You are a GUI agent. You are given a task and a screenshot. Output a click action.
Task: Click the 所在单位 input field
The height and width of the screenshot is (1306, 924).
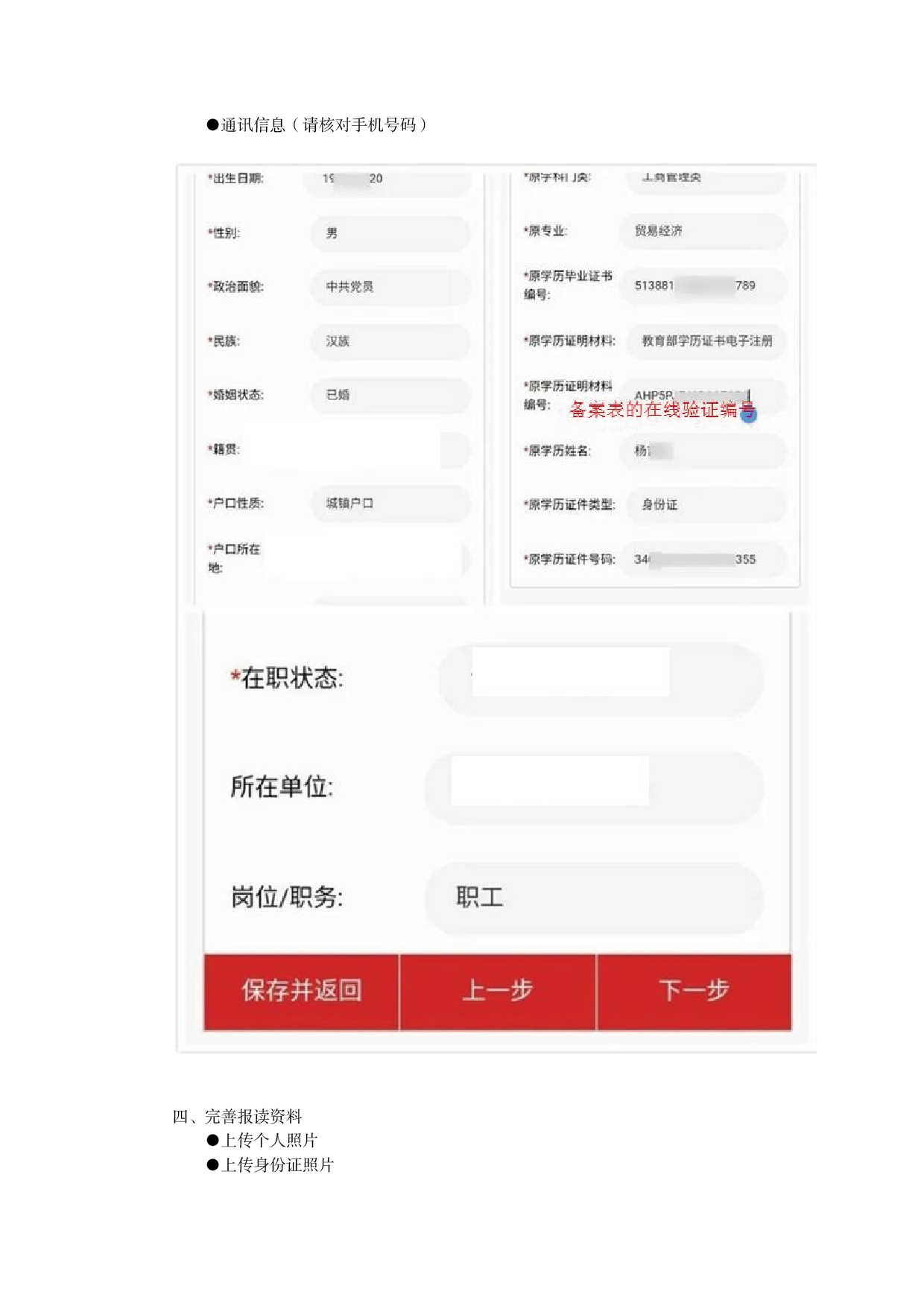(594, 787)
